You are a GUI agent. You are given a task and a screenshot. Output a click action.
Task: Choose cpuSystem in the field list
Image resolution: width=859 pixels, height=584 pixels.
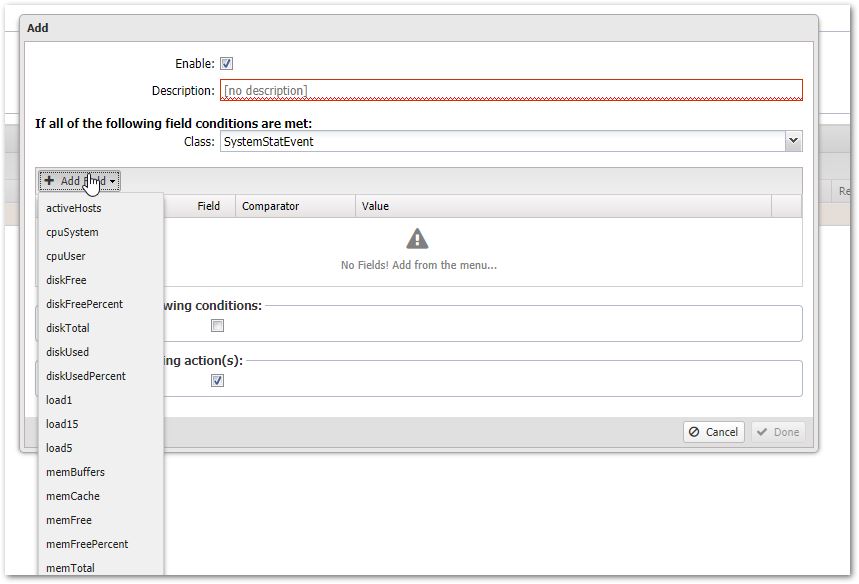click(x=72, y=232)
